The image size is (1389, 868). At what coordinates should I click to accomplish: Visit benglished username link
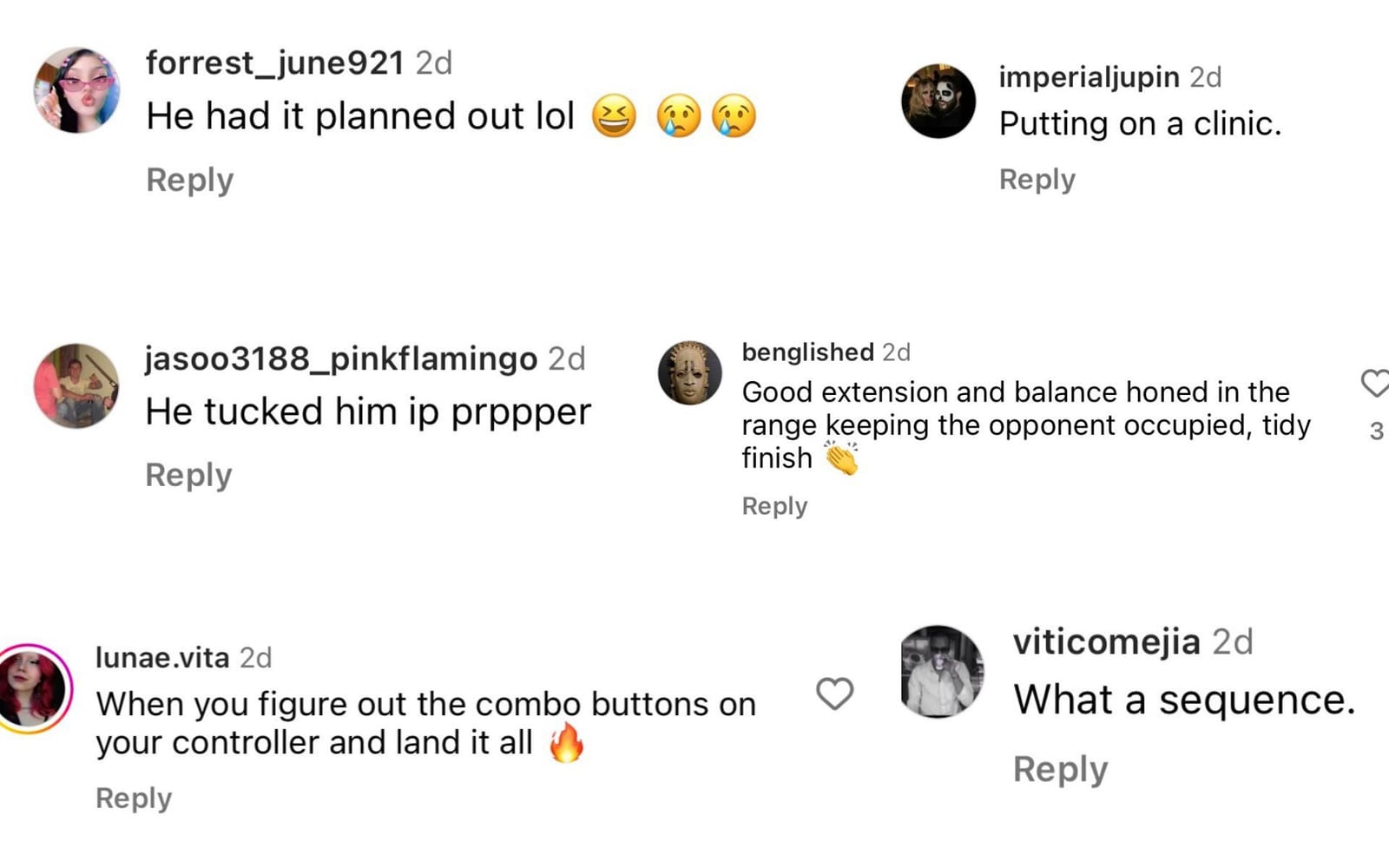point(807,352)
